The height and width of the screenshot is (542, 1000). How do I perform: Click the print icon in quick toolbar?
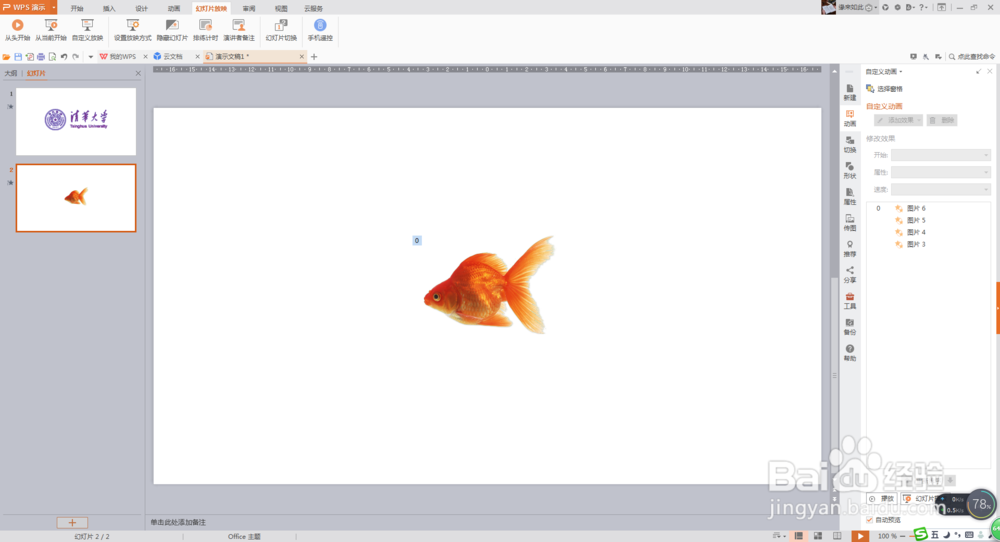point(41,57)
